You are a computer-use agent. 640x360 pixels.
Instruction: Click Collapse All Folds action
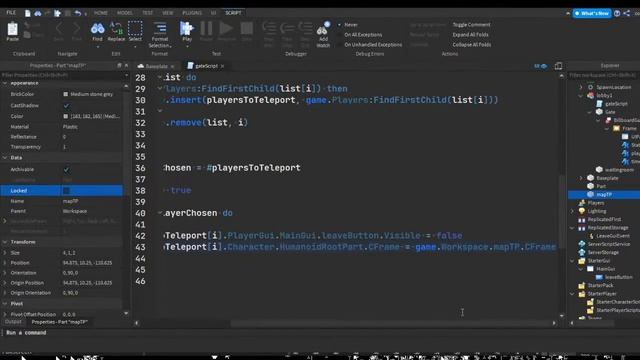click(472, 44)
